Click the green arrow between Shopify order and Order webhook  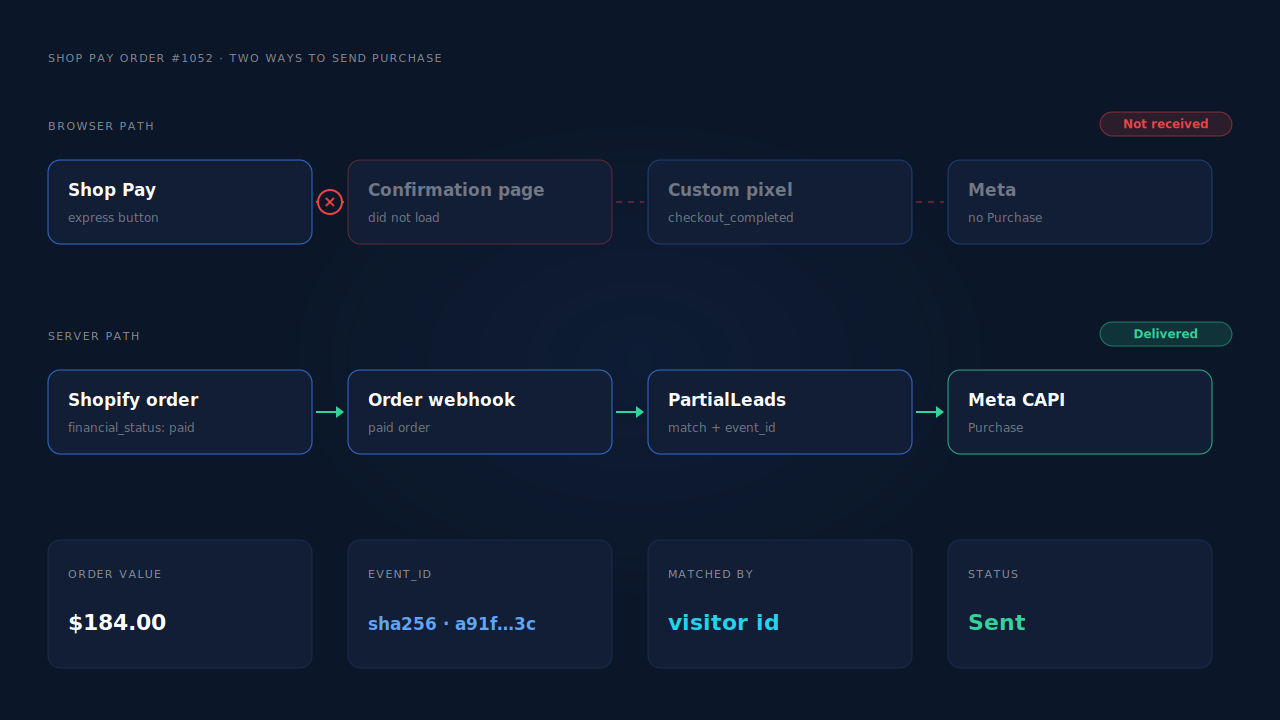click(330, 412)
